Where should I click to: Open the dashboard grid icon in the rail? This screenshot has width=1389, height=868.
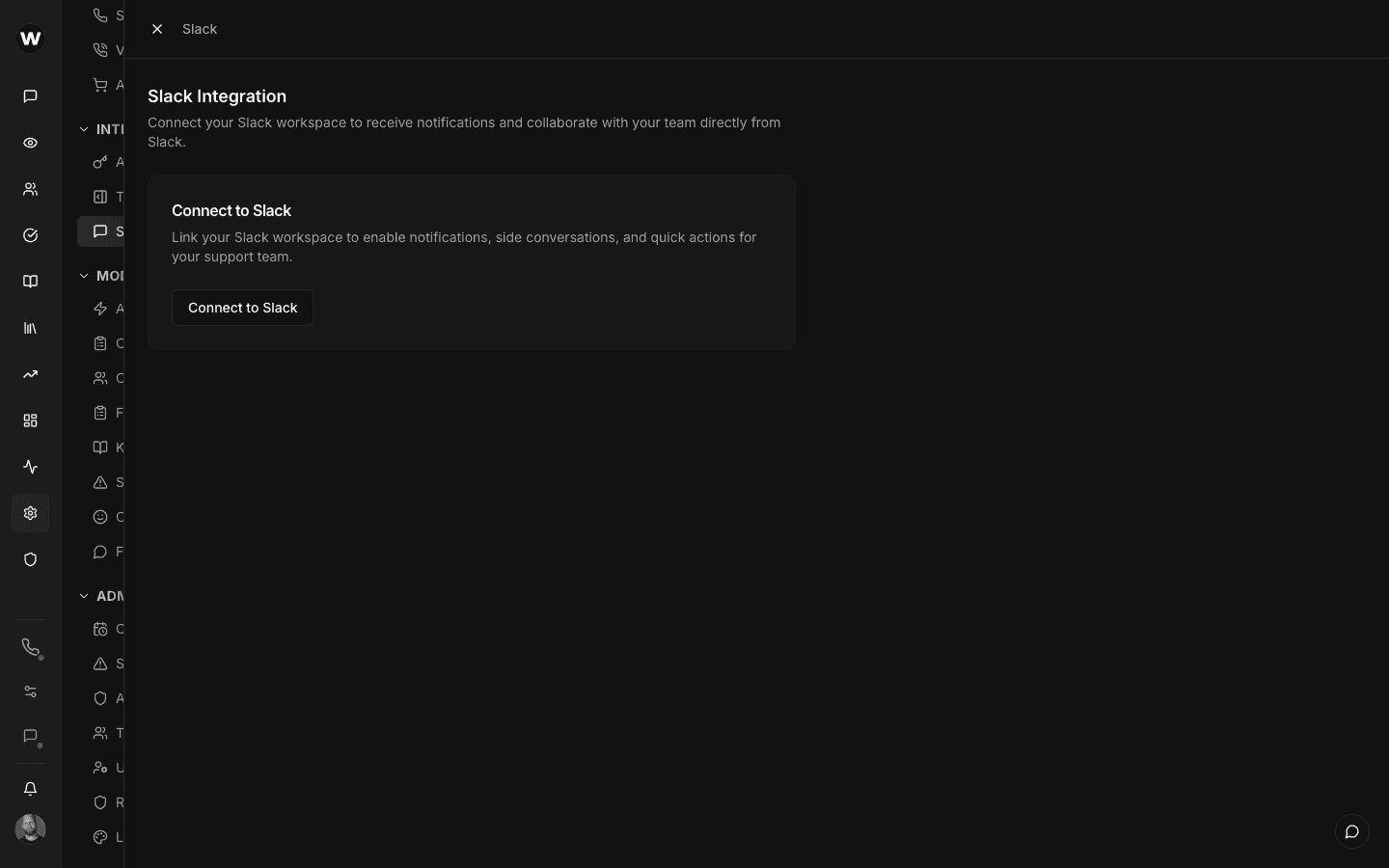coord(30,420)
